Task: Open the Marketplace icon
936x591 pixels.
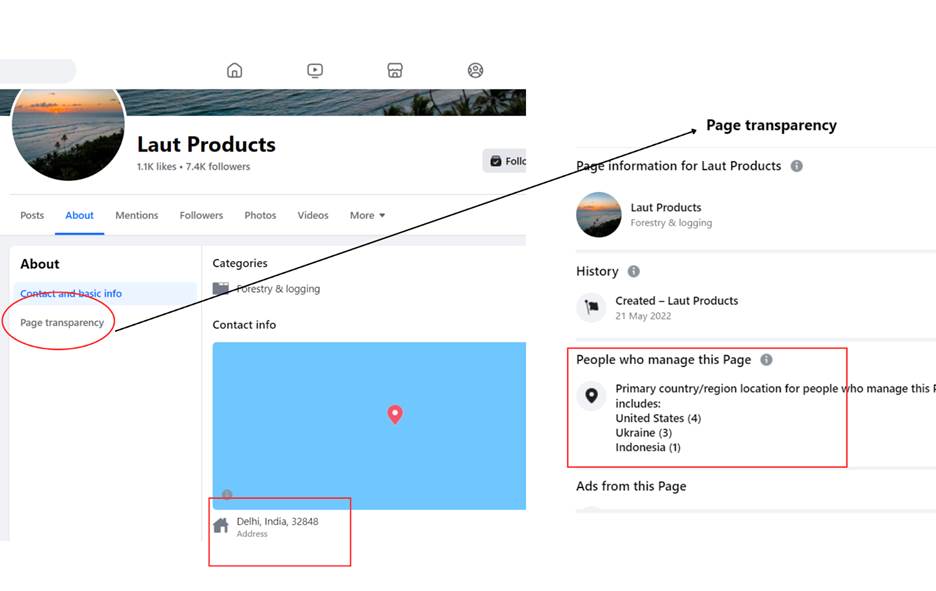Action: (395, 70)
